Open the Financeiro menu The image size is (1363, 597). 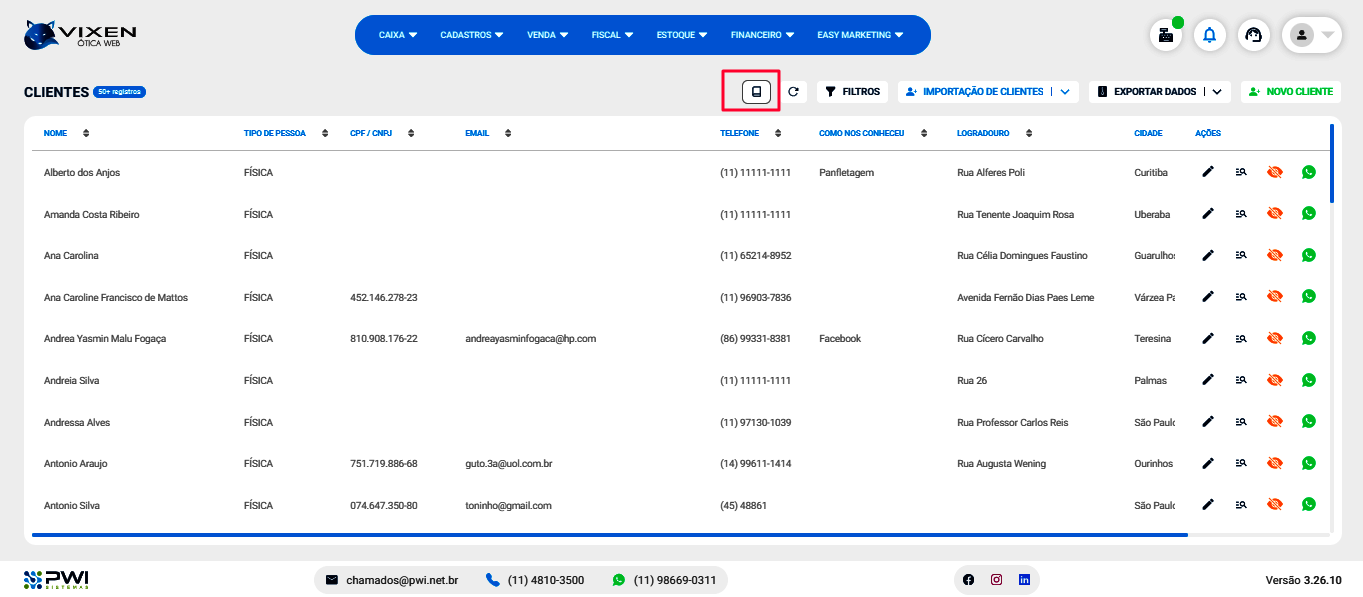tap(762, 35)
